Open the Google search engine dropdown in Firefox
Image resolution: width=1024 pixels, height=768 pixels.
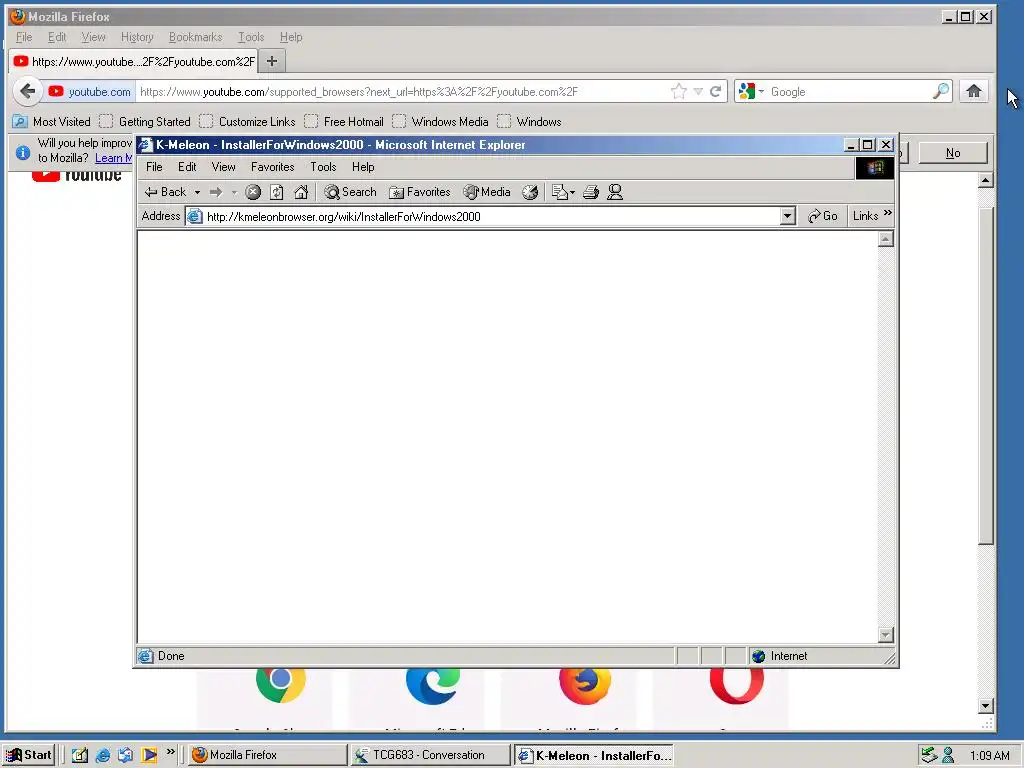tap(751, 91)
